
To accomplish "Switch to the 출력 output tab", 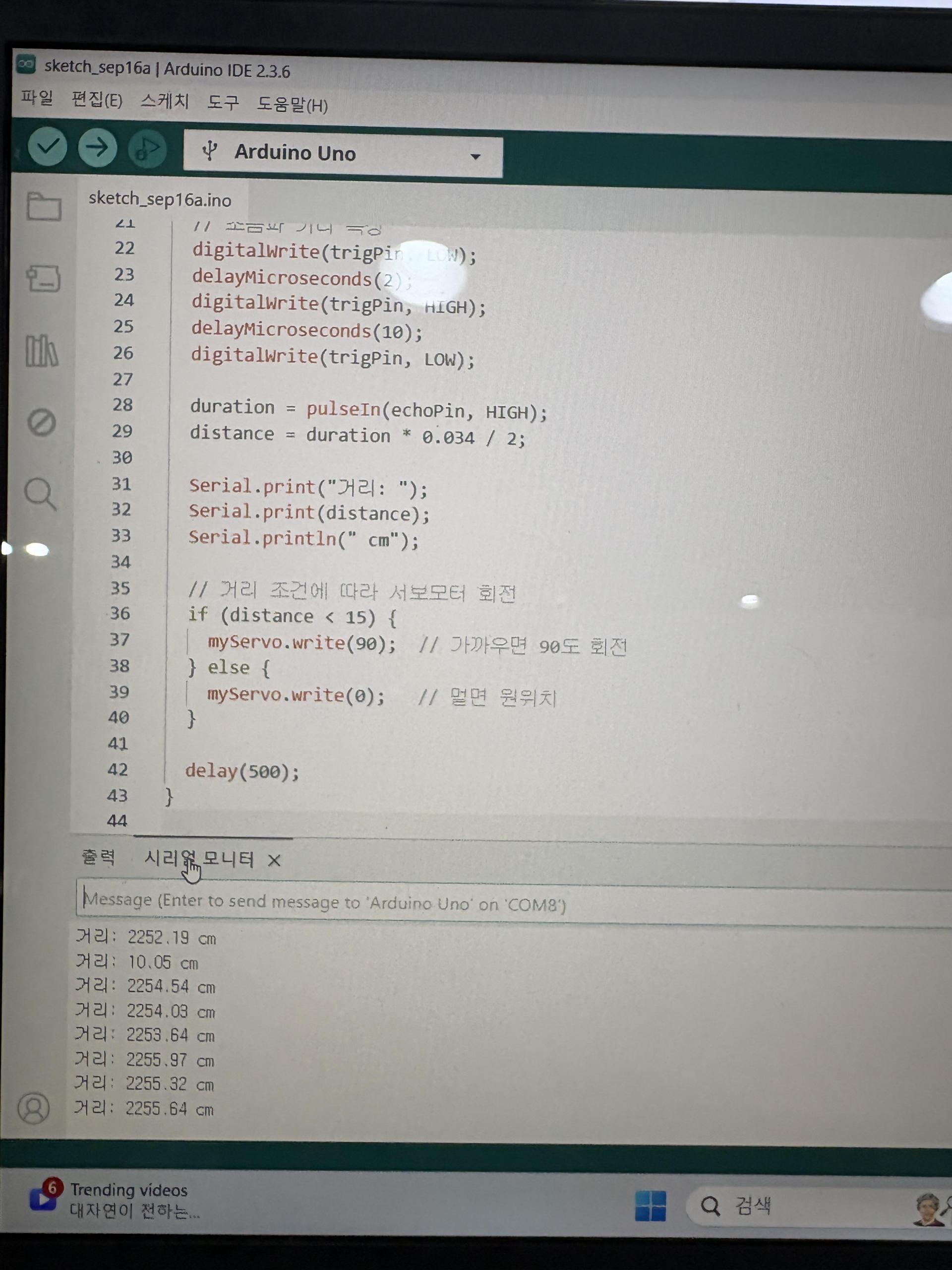I will pyautogui.click(x=98, y=857).
